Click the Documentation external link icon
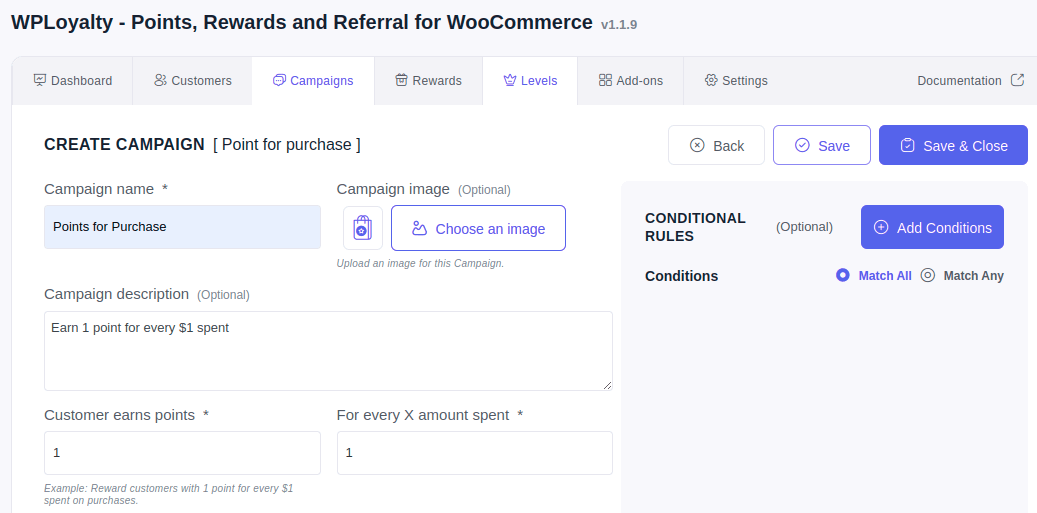The width and height of the screenshot is (1037, 513). 1018,80
